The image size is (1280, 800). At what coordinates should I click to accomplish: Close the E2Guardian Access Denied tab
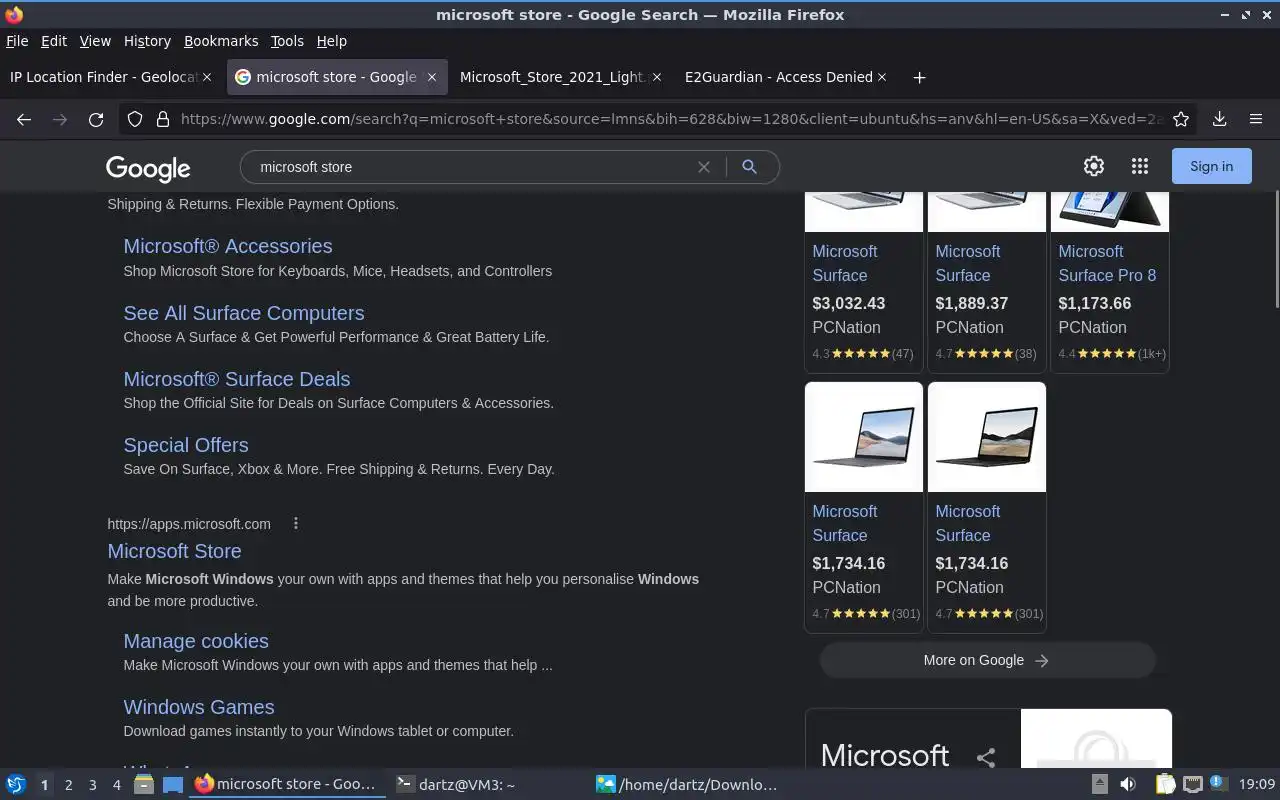882,77
